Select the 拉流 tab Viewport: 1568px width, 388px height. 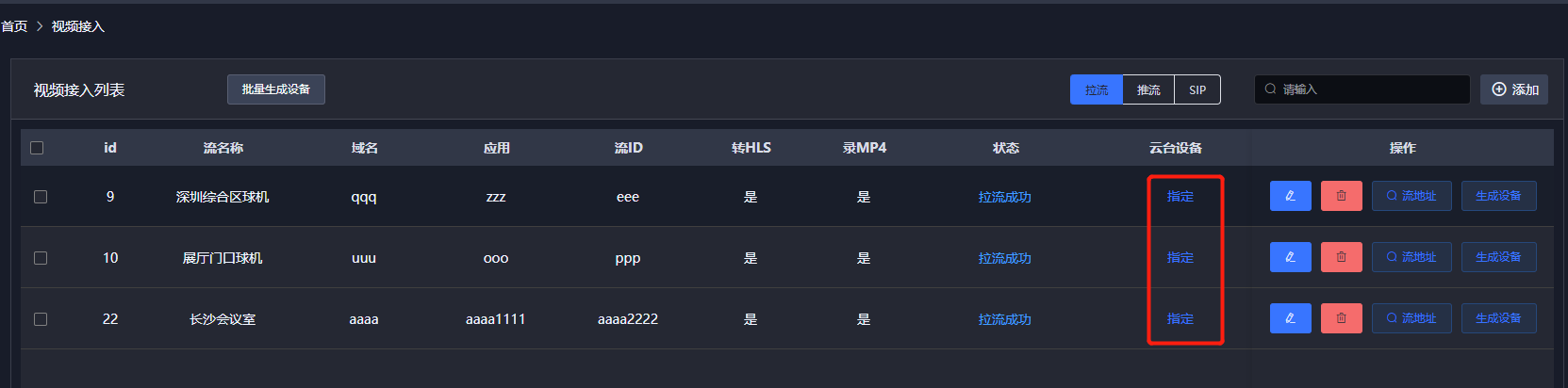tap(1097, 89)
